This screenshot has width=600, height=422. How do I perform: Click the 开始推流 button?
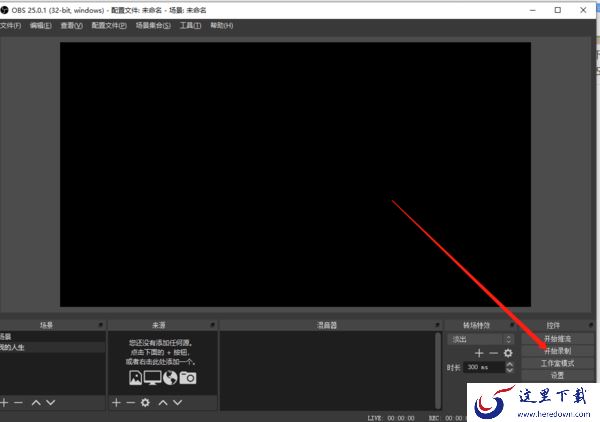pyautogui.click(x=558, y=339)
